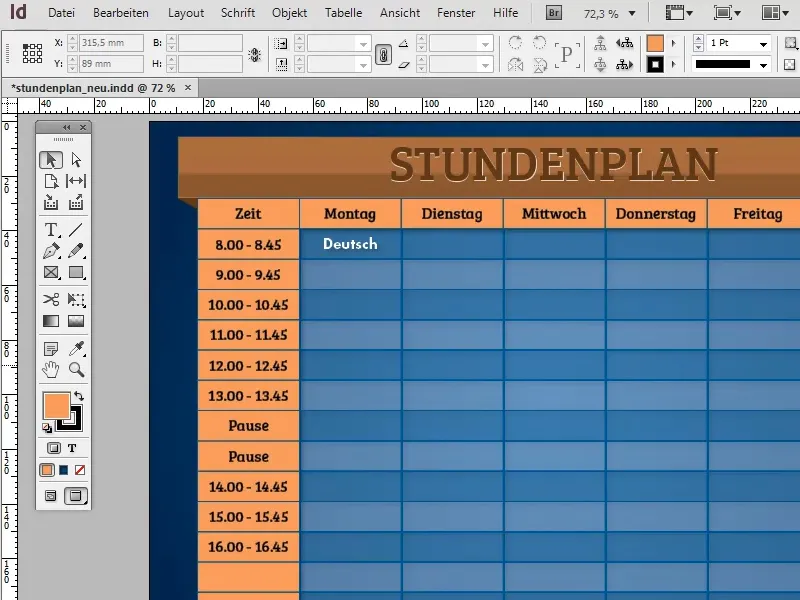Switch to Normal view mode
Viewport: 800px width, 600px height.
51,496
